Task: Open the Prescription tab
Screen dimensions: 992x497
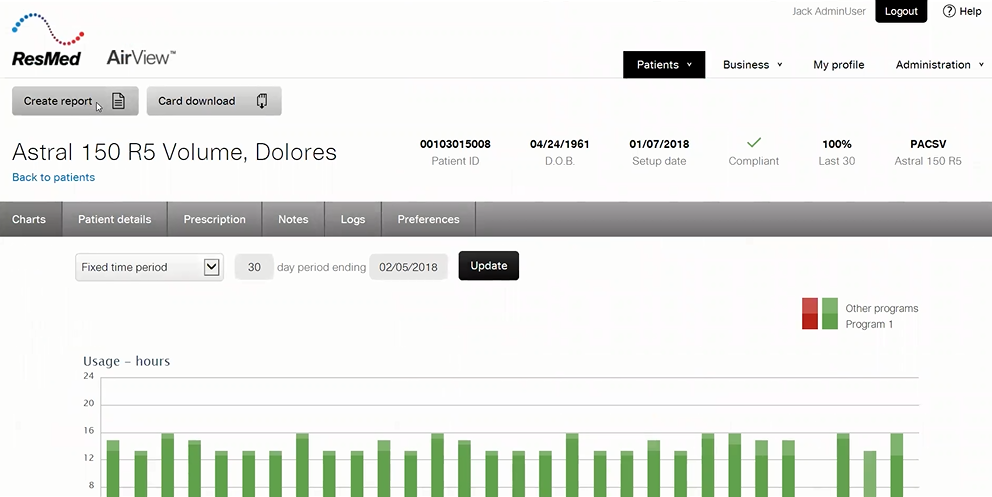Action: tap(214, 219)
